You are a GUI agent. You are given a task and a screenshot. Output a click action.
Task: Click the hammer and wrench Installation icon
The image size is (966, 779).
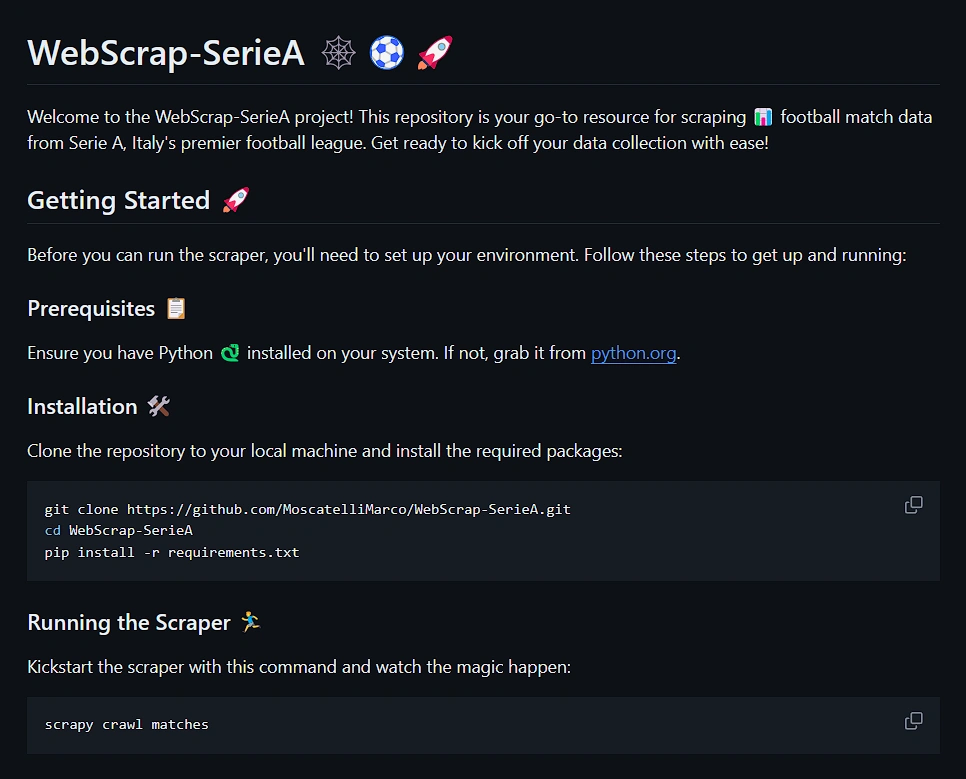159,406
